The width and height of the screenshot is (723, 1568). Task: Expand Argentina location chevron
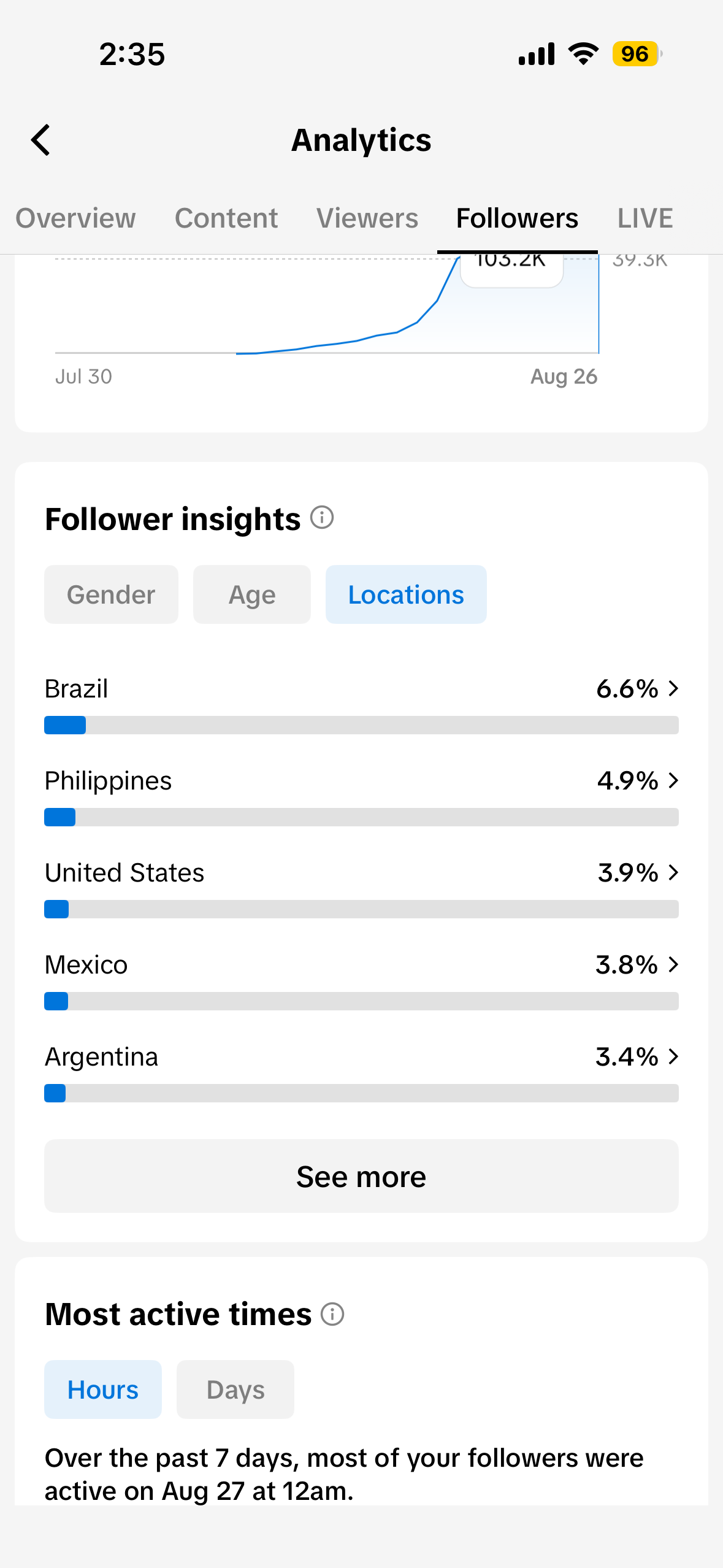pos(673,1056)
